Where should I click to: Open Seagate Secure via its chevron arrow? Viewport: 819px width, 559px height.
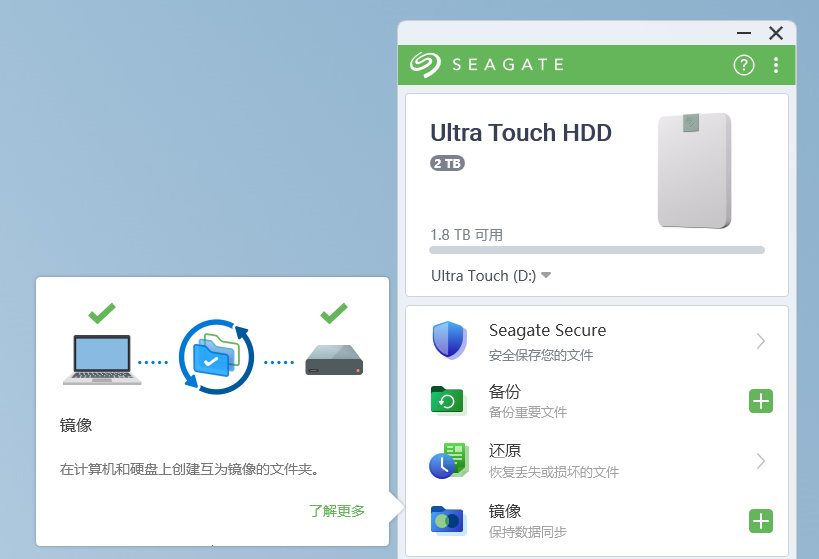761,341
